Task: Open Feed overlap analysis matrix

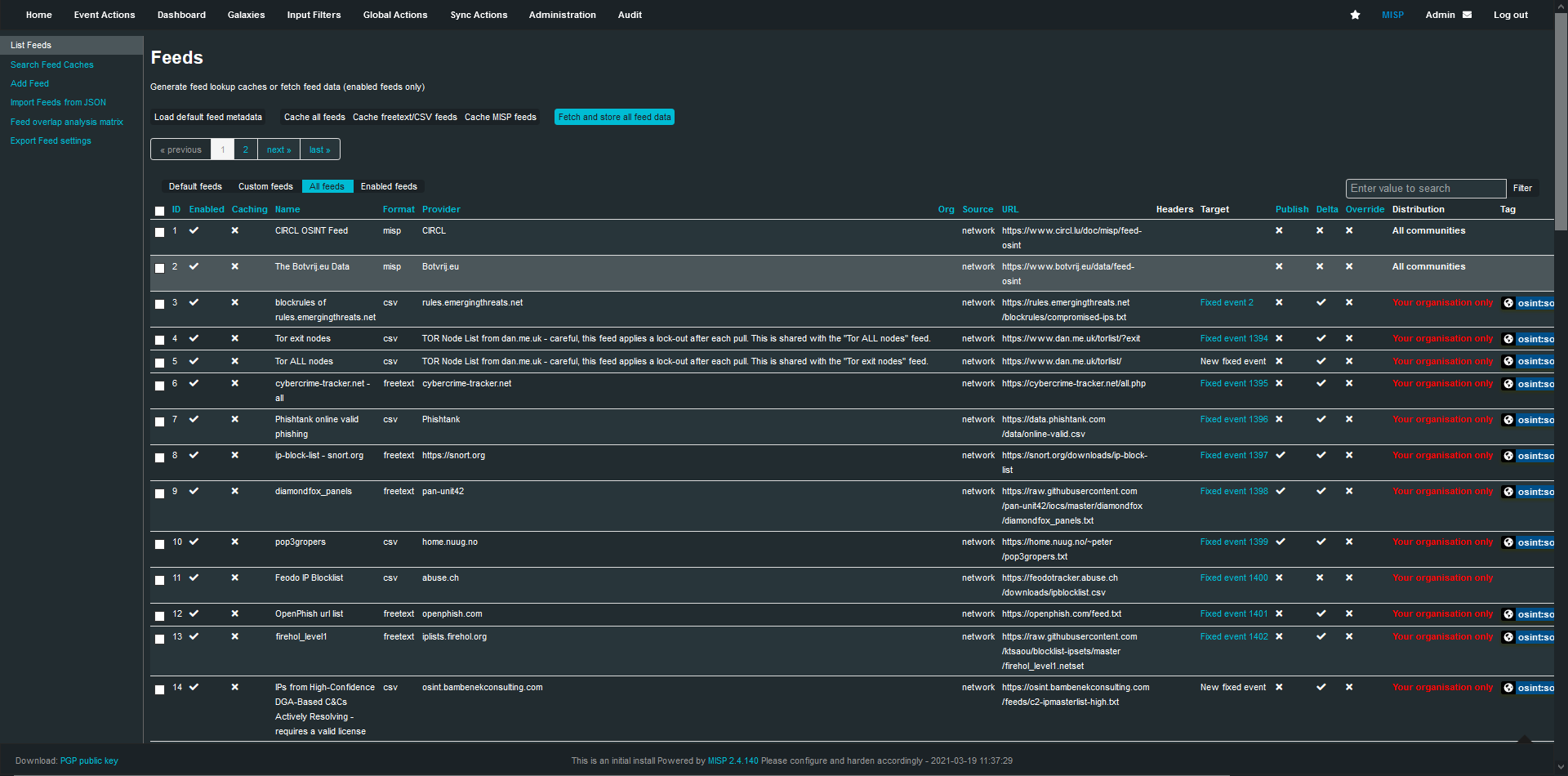Action: click(67, 122)
